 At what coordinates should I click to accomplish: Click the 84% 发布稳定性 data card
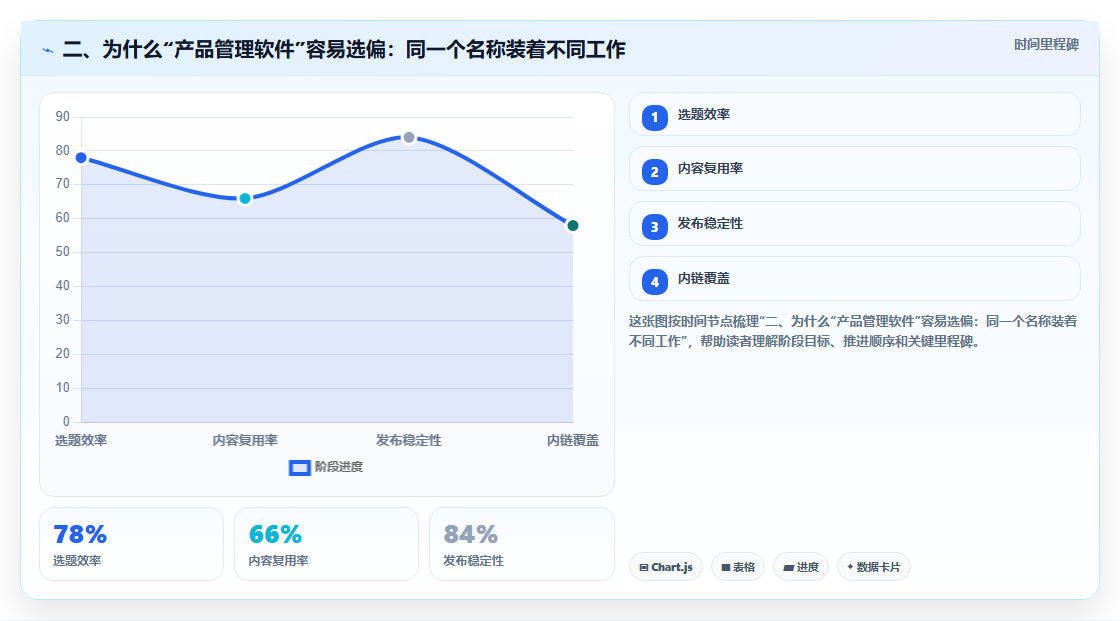click(x=521, y=544)
